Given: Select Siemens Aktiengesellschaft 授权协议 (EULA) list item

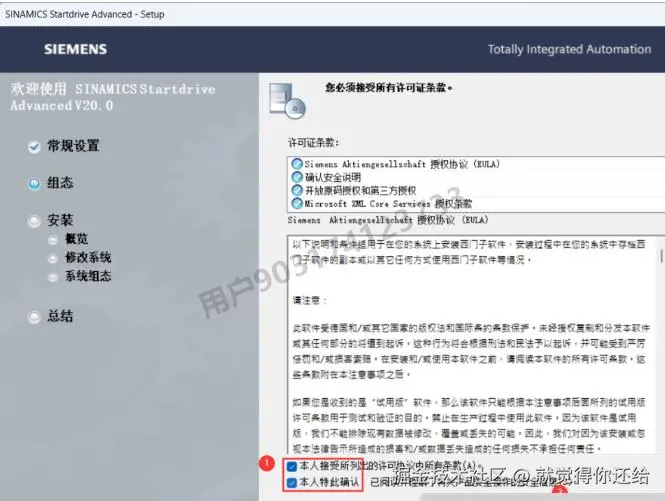Looking at the screenshot, I should coord(402,164).
